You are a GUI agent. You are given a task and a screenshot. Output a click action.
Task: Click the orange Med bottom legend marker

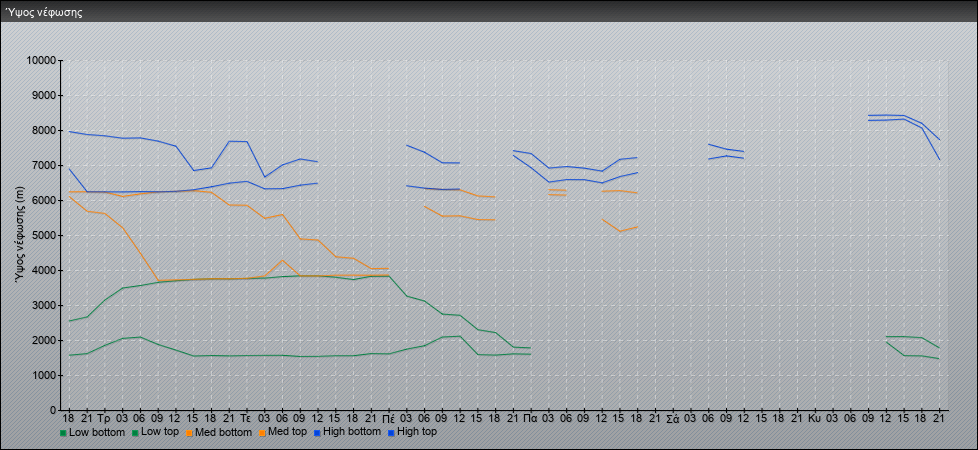(x=188, y=433)
